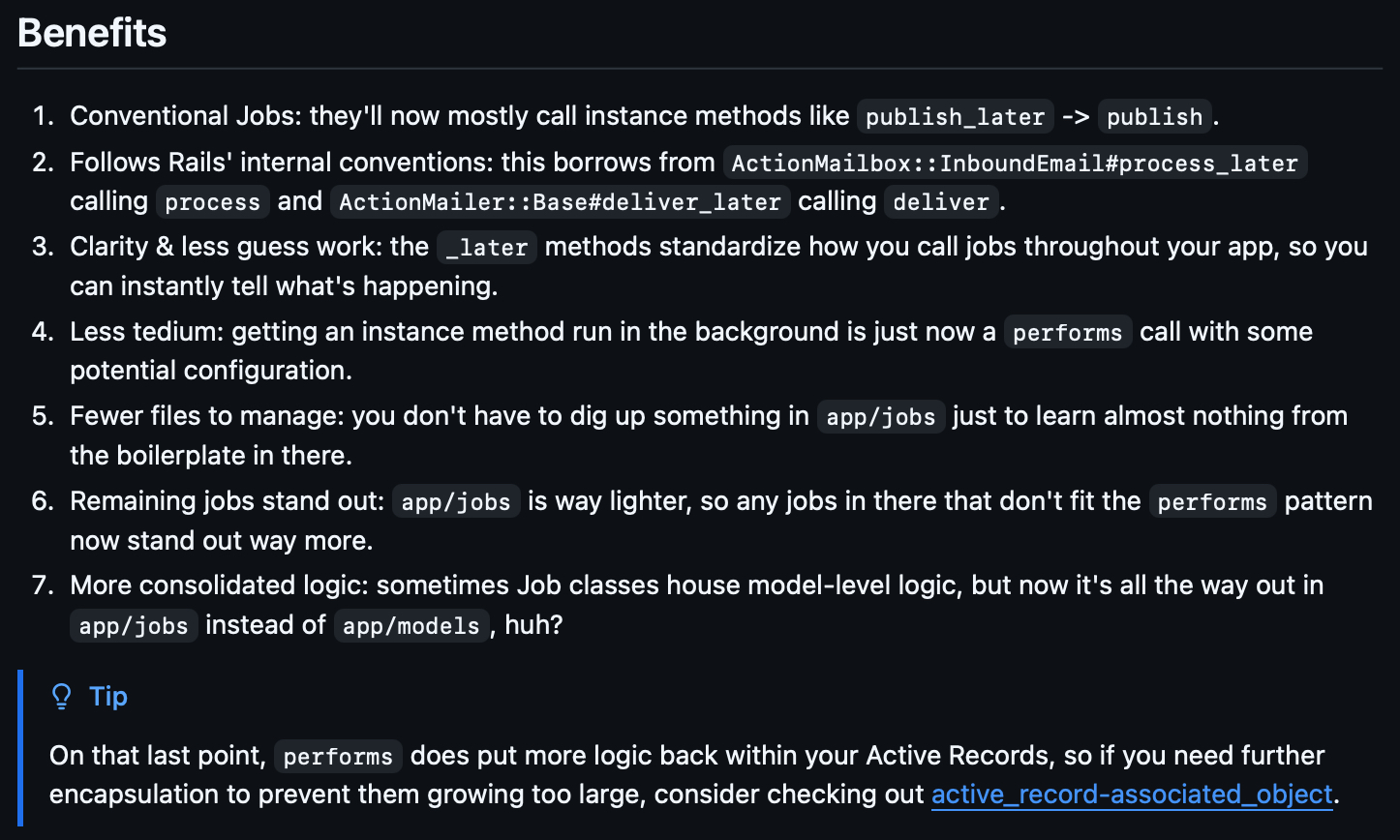Click the deliver inline code snippet
The image size is (1400, 840).
pos(941,202)
